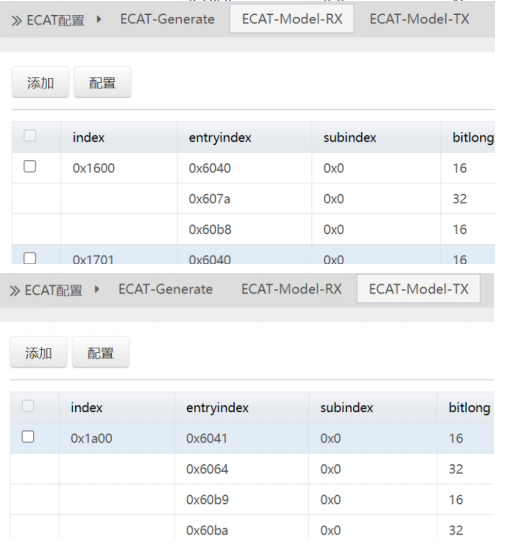512x549 pixels.
Task: Expand the arrow after upper ECAT配置
Action: [99, 19]
